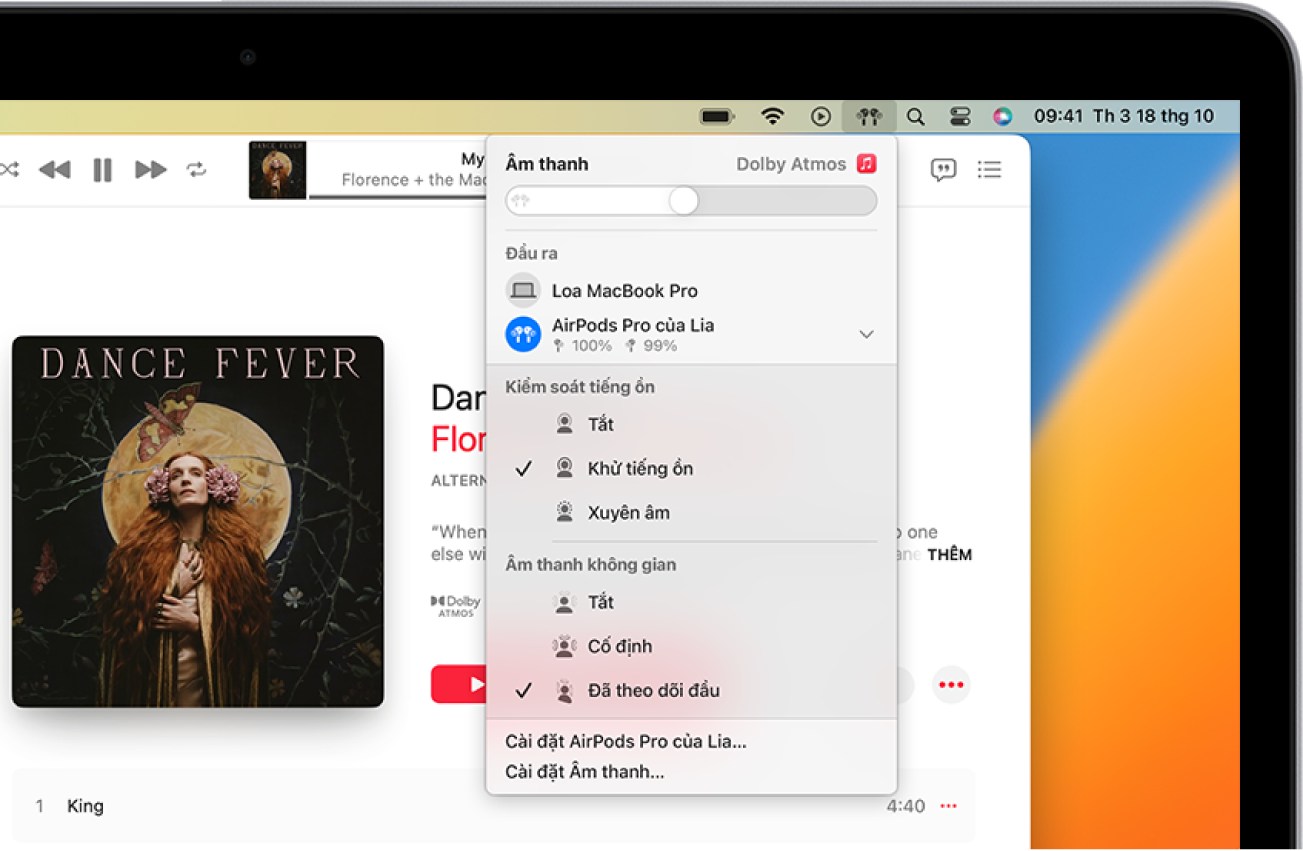The height and width of the screenshot is (851, 1303).
Task: Click THÊM to expand description
Action: [x=950, y=555]
